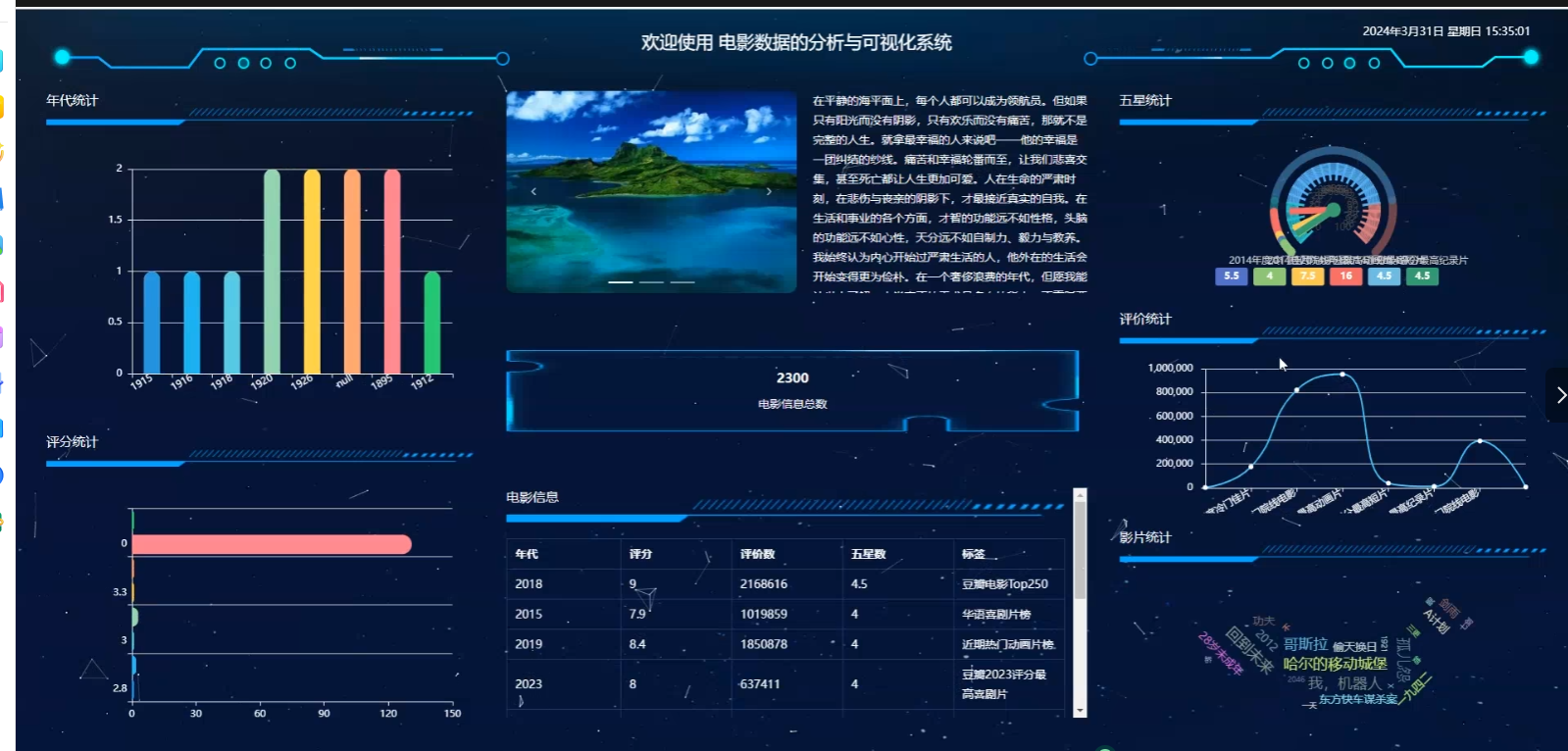Click 我，机器人 in the word cloud
Screen dimensions: 1568x751
(1344, 682)
